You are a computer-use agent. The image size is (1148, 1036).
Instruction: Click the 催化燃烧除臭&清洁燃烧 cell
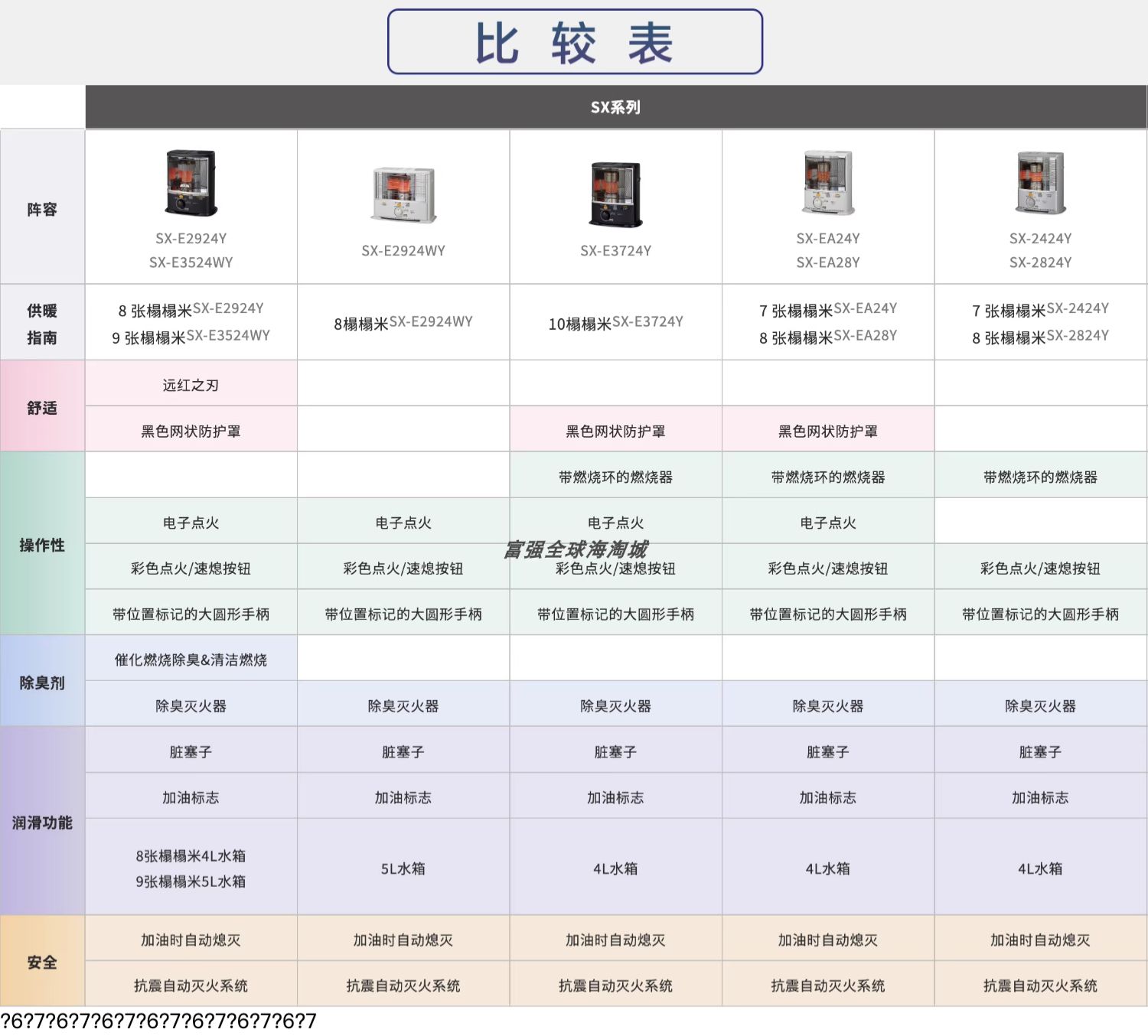coord(191,660)
